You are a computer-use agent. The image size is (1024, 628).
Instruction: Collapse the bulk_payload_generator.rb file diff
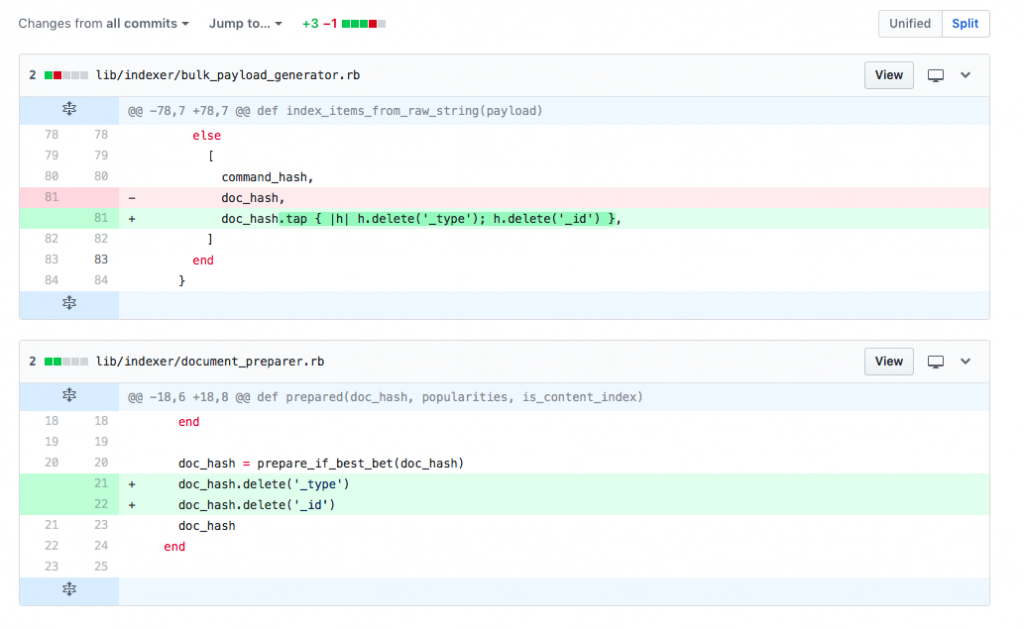pos(965,75)
